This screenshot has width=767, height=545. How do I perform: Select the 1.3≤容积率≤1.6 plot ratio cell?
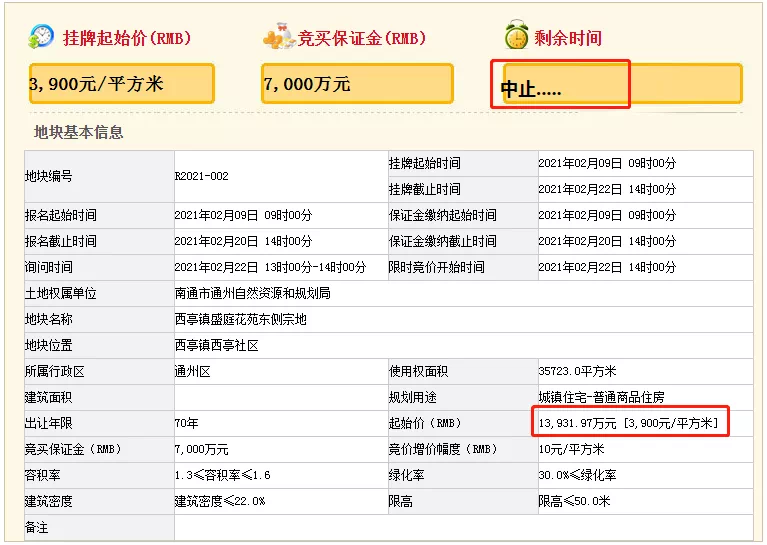coord(281,475)
